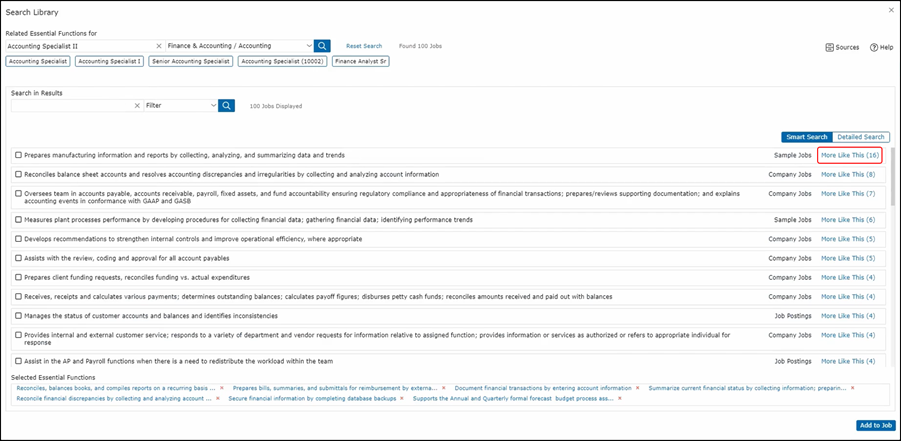Open the Filter dropdown in Search in Results

pos(181,105)
